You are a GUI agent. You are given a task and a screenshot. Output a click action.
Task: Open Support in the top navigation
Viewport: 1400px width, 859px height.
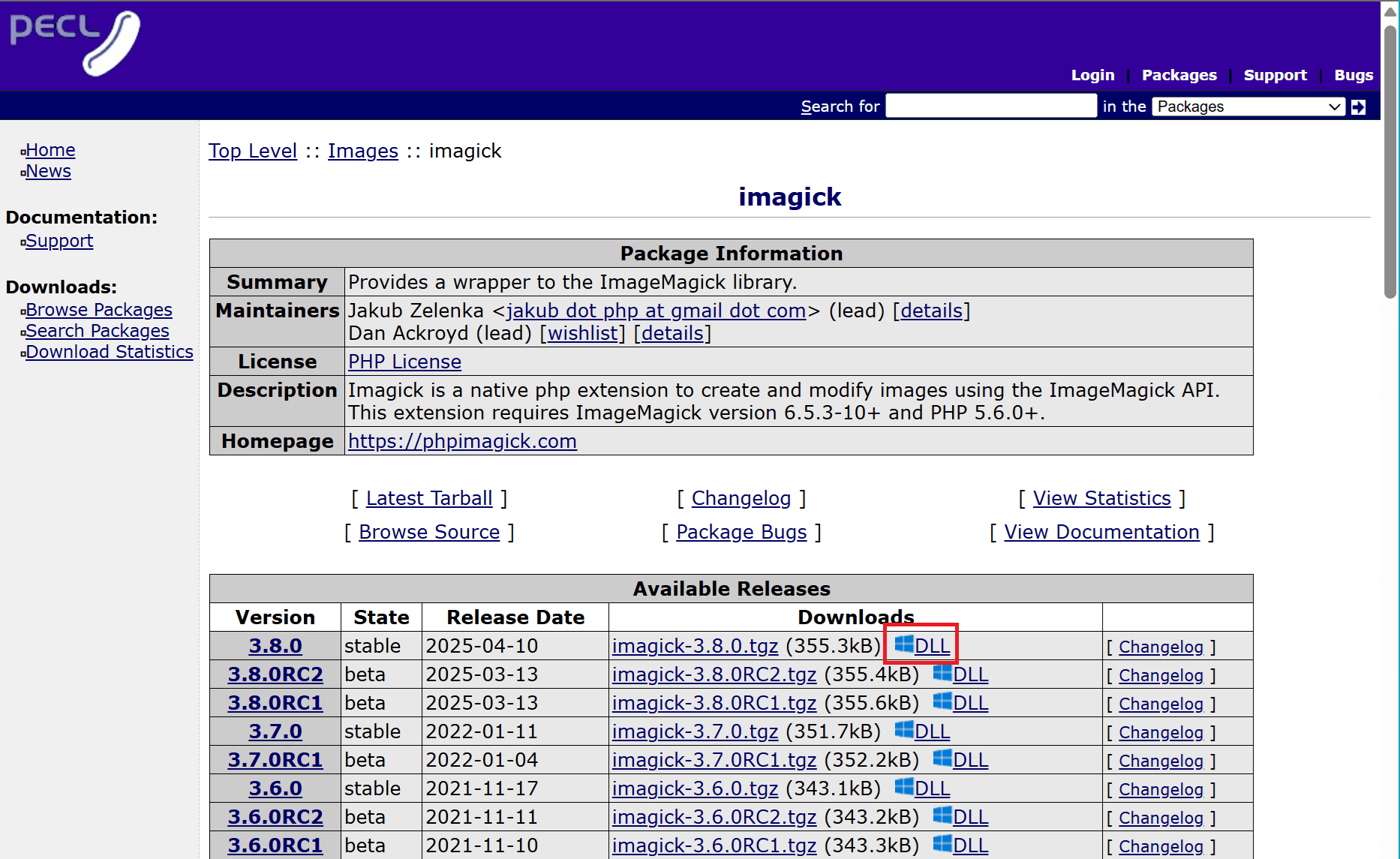(1275, 75)
